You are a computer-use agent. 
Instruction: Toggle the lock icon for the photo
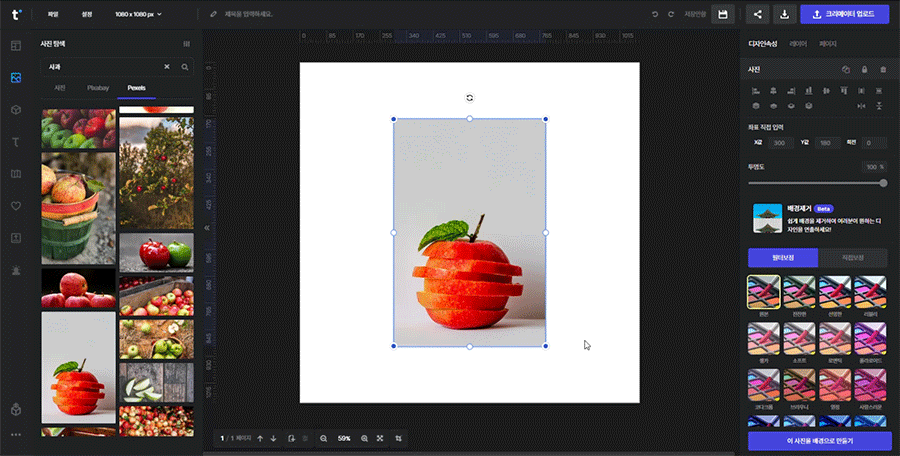pyautogui.click(x=864, y=70)
